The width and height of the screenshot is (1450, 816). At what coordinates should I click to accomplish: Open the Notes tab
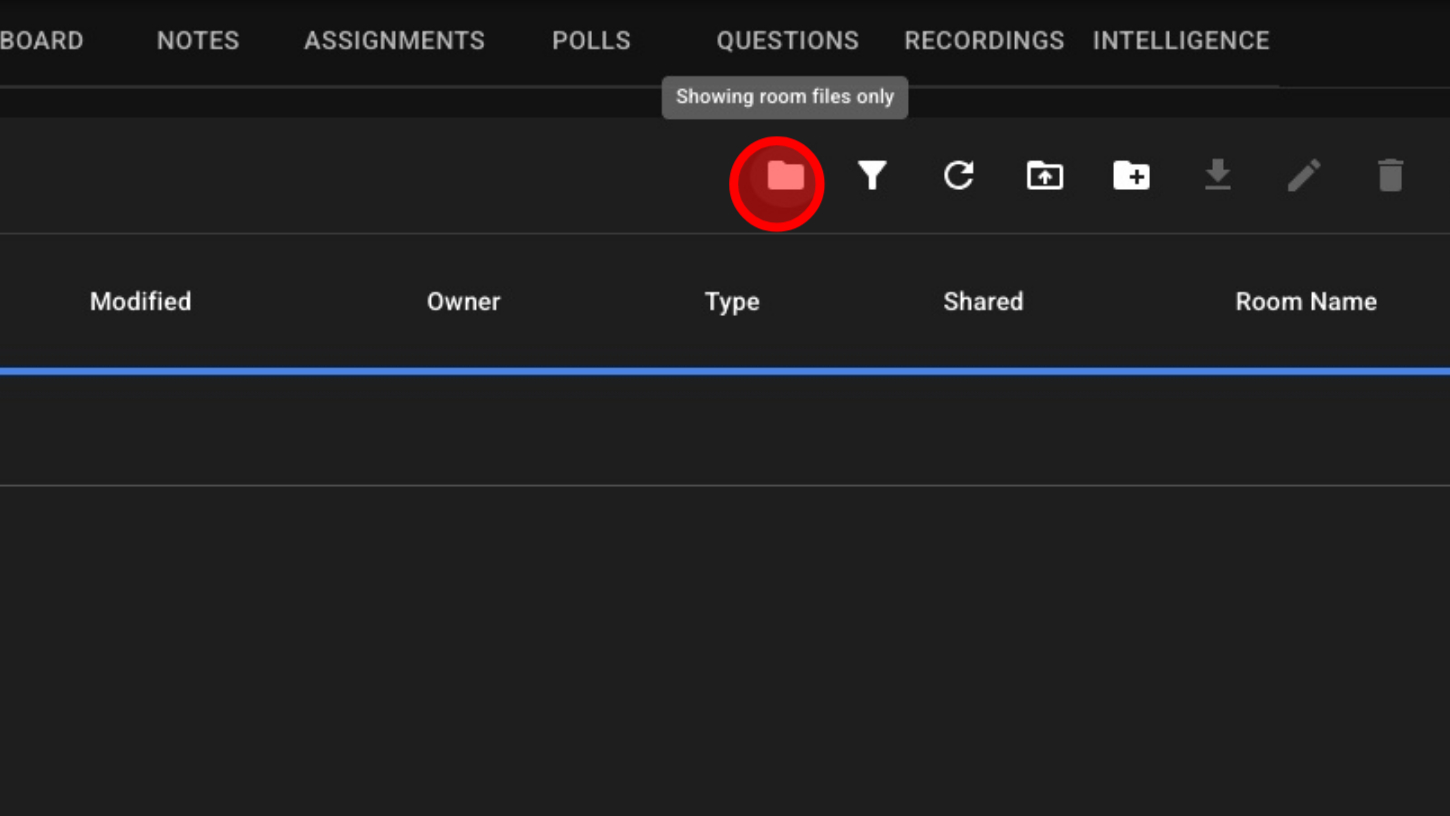pyautogui.click(x=198, y=41)
